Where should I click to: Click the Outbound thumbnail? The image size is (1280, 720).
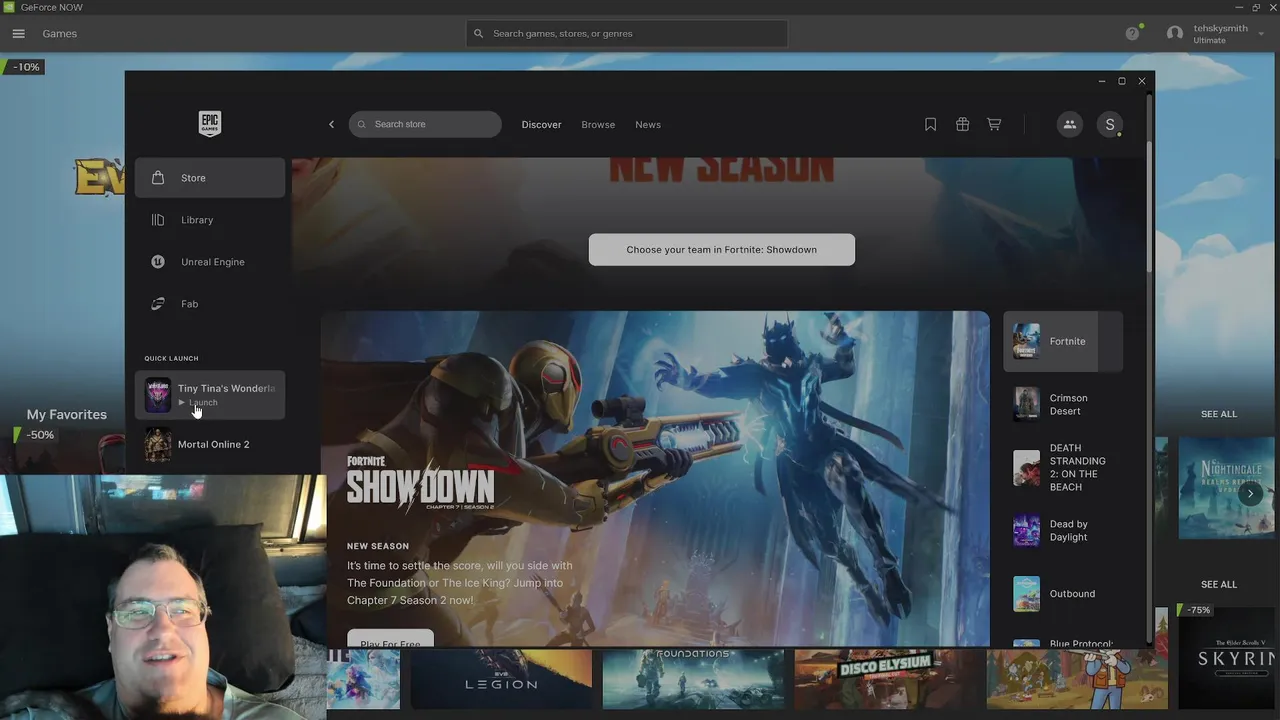click(x=1026, y=593)
